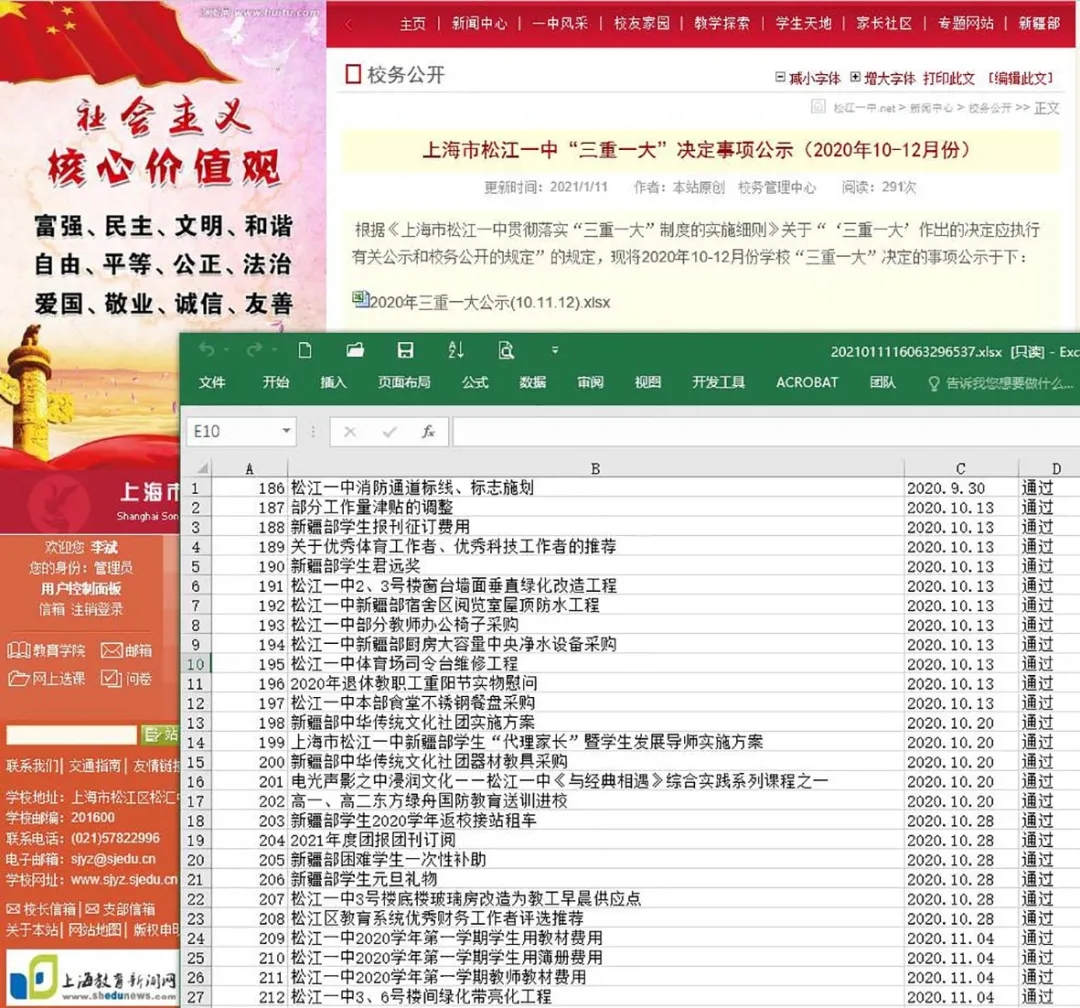Click the Name Box showing E10
This screenshot has height=1008, width=1080.
(x=233, y=431)
